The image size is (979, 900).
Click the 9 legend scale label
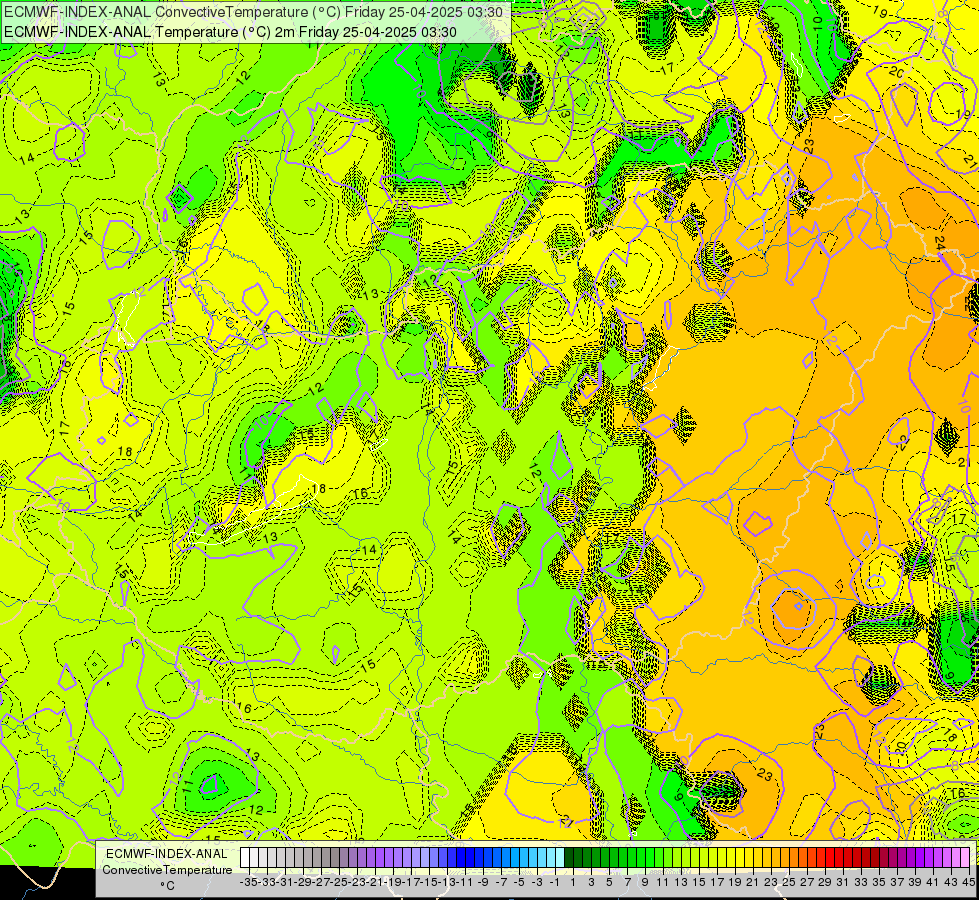[x=645, y=883]
